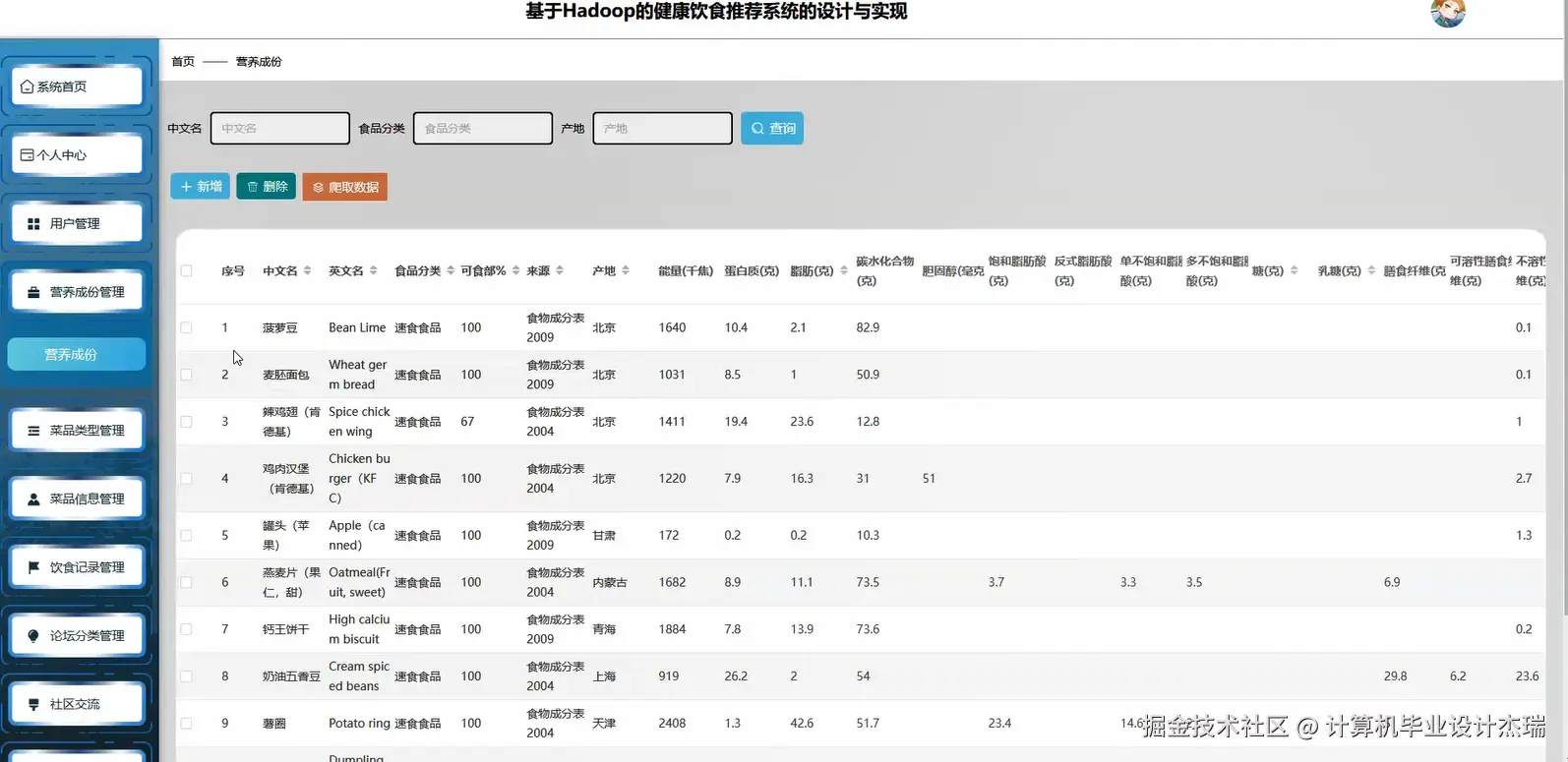The width and height of the screenshot is (1568, 762).
Task: Check the row for 奶油五香豆
Action: (x=186, y=676)
